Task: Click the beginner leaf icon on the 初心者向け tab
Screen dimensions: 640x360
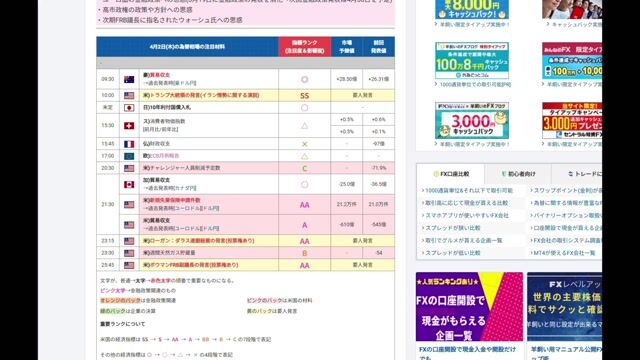Action: pyautogui.click(x=503, y=174)
